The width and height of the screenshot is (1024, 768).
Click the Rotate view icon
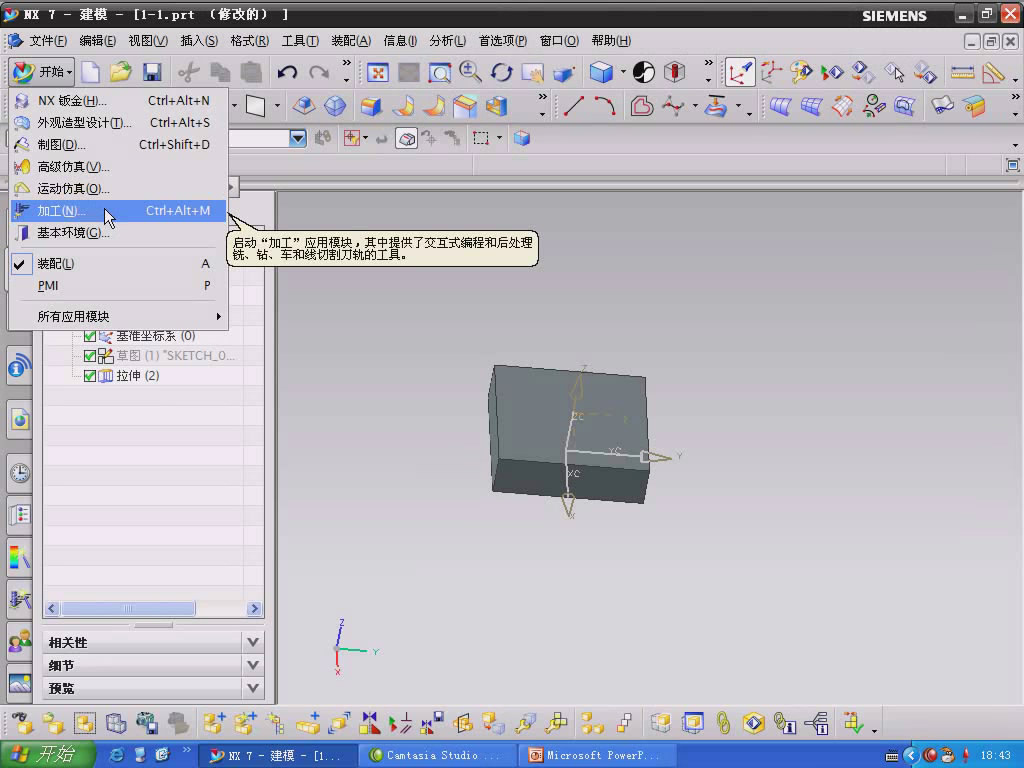pyautogui.click(x=502, y=72)
